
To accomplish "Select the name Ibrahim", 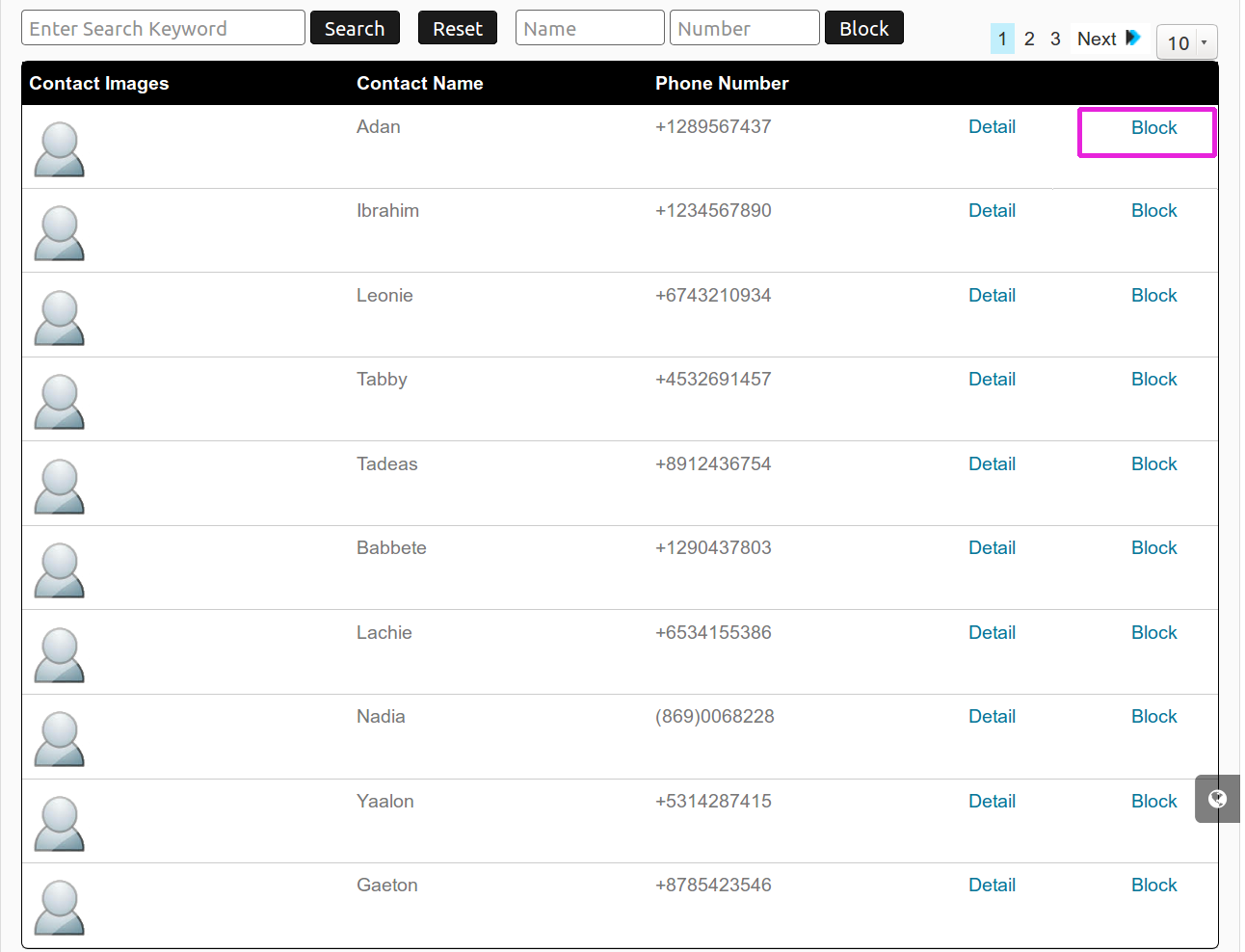I will [387, 211].
